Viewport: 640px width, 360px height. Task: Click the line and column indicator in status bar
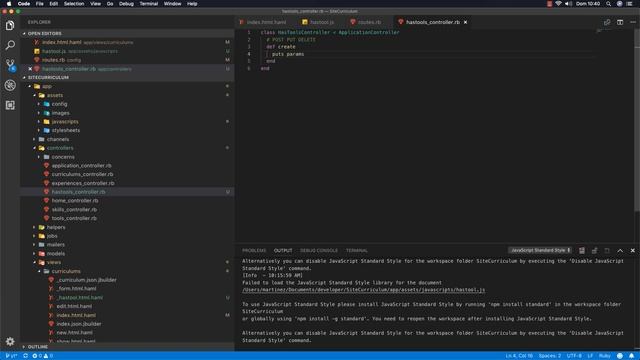click(518, 356)
